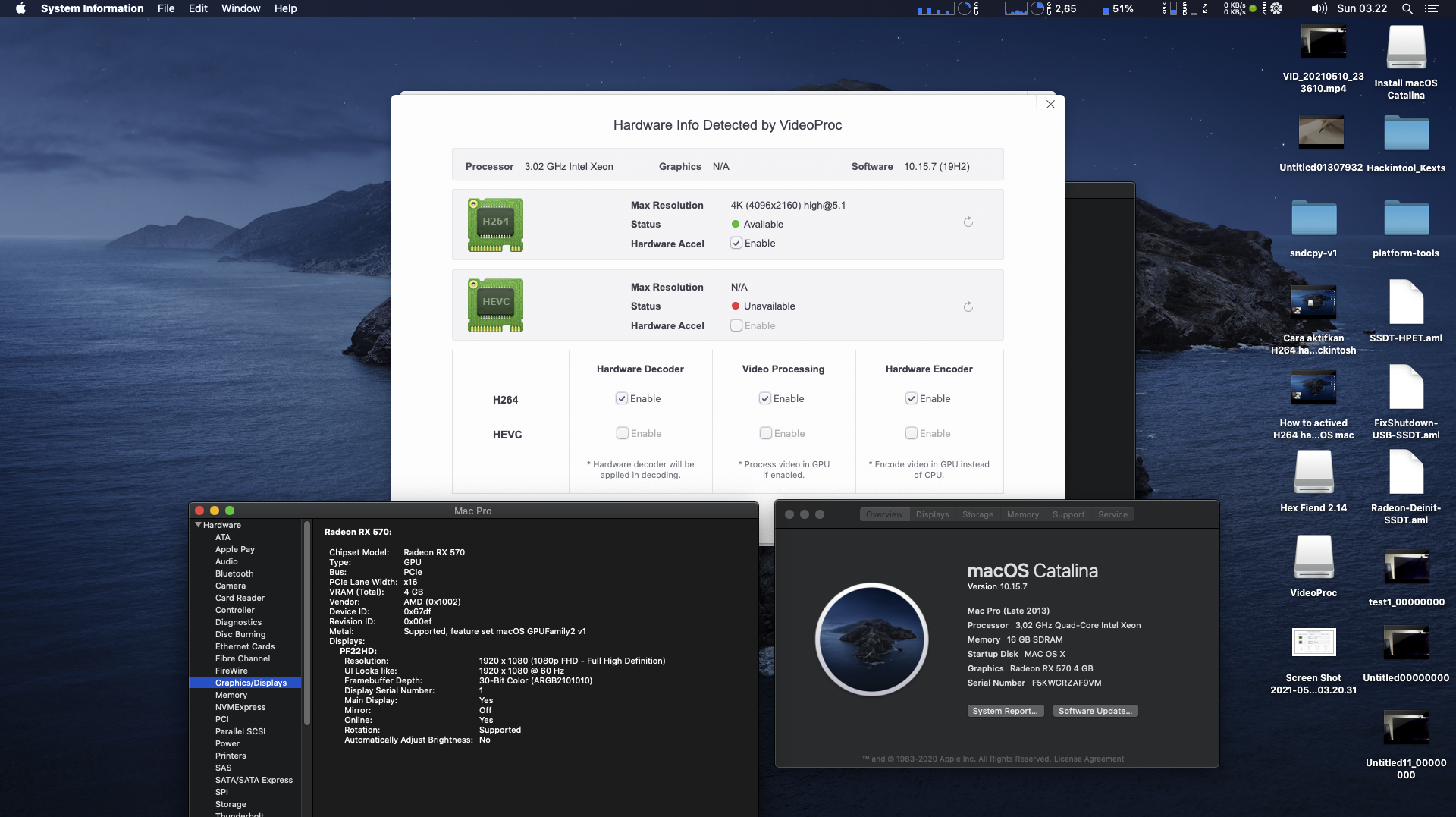
Task: Refresh the H264 hardware status
Action: [968, 222]
